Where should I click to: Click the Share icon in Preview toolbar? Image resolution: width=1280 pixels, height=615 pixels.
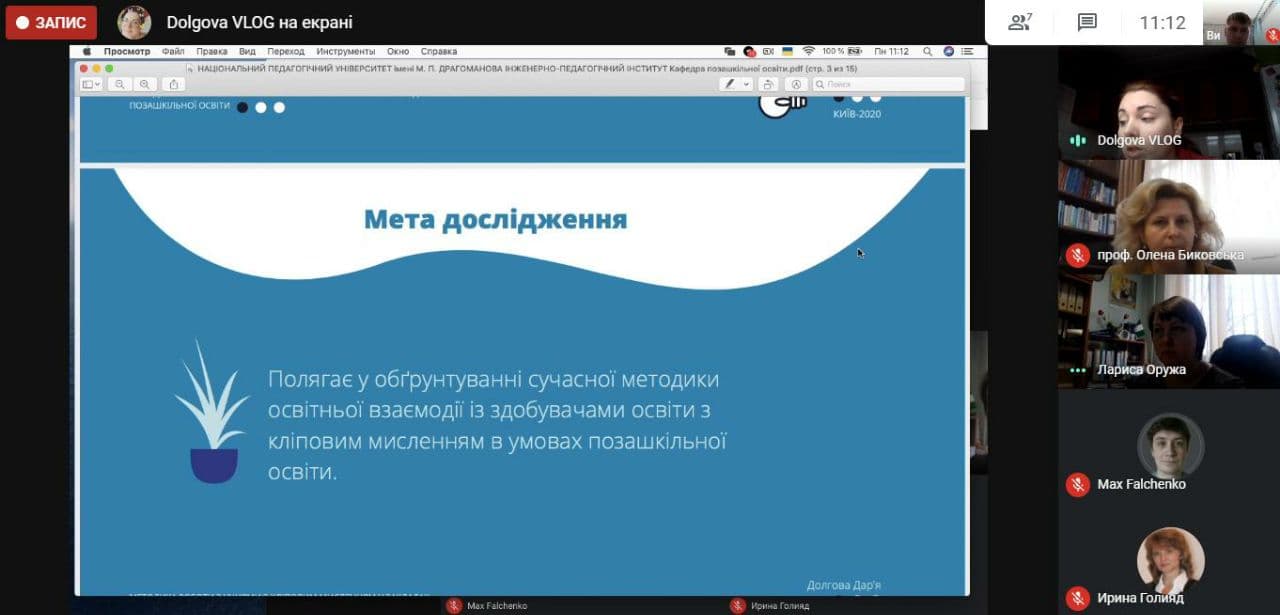click(x=173, y=85)
